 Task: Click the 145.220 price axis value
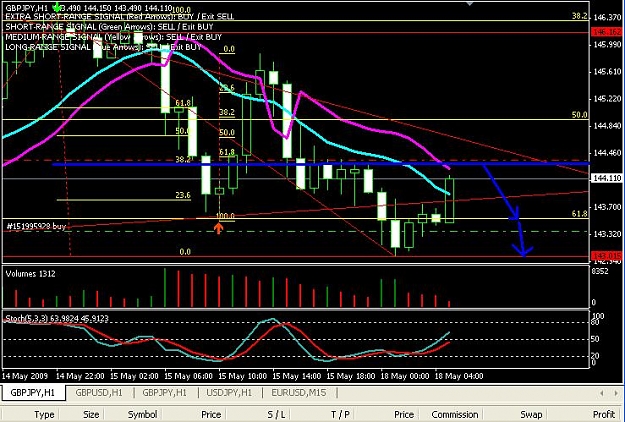pyautogui.click(x=607, y=98)
